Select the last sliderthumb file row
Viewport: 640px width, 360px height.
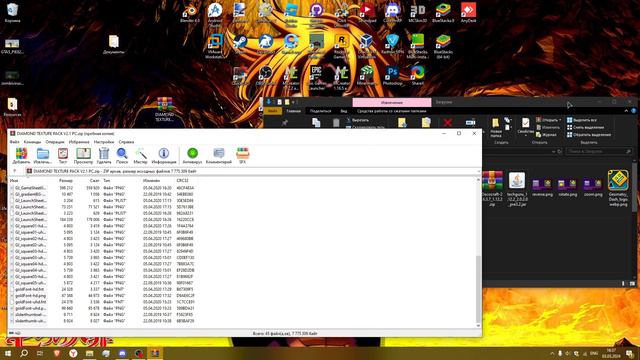102,321
